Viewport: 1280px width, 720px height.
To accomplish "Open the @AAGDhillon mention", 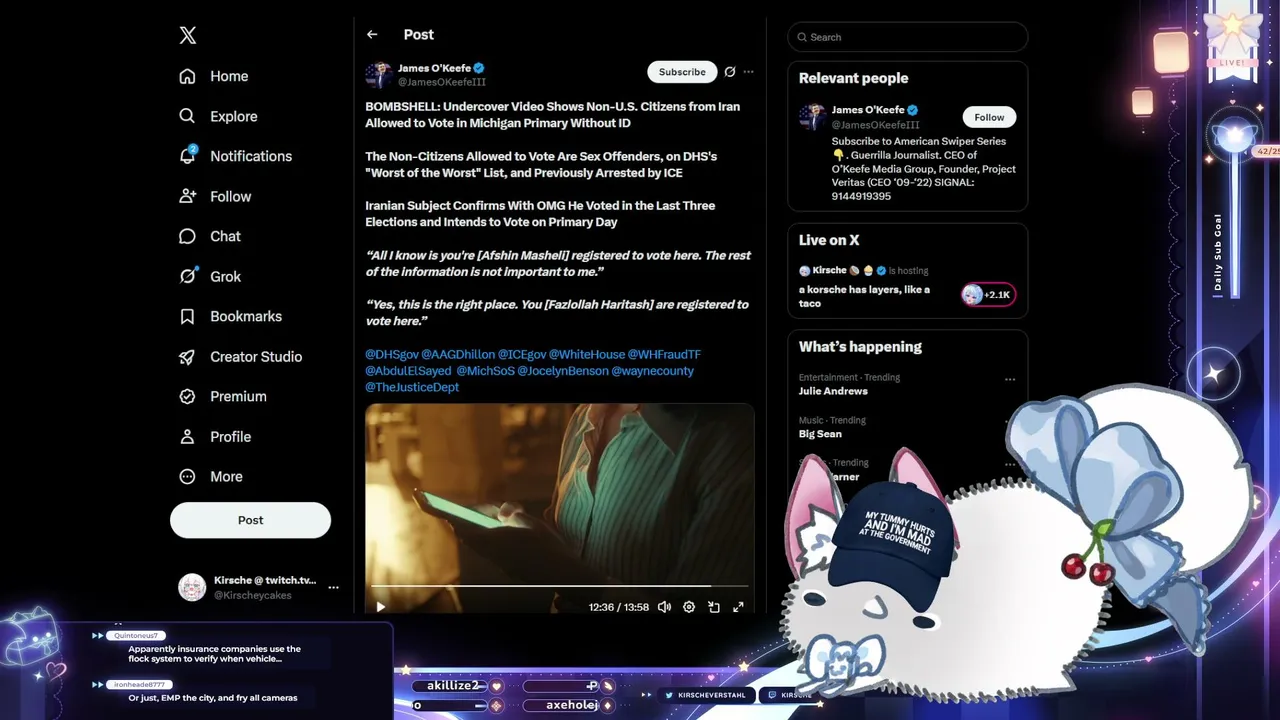I will 458,354.
